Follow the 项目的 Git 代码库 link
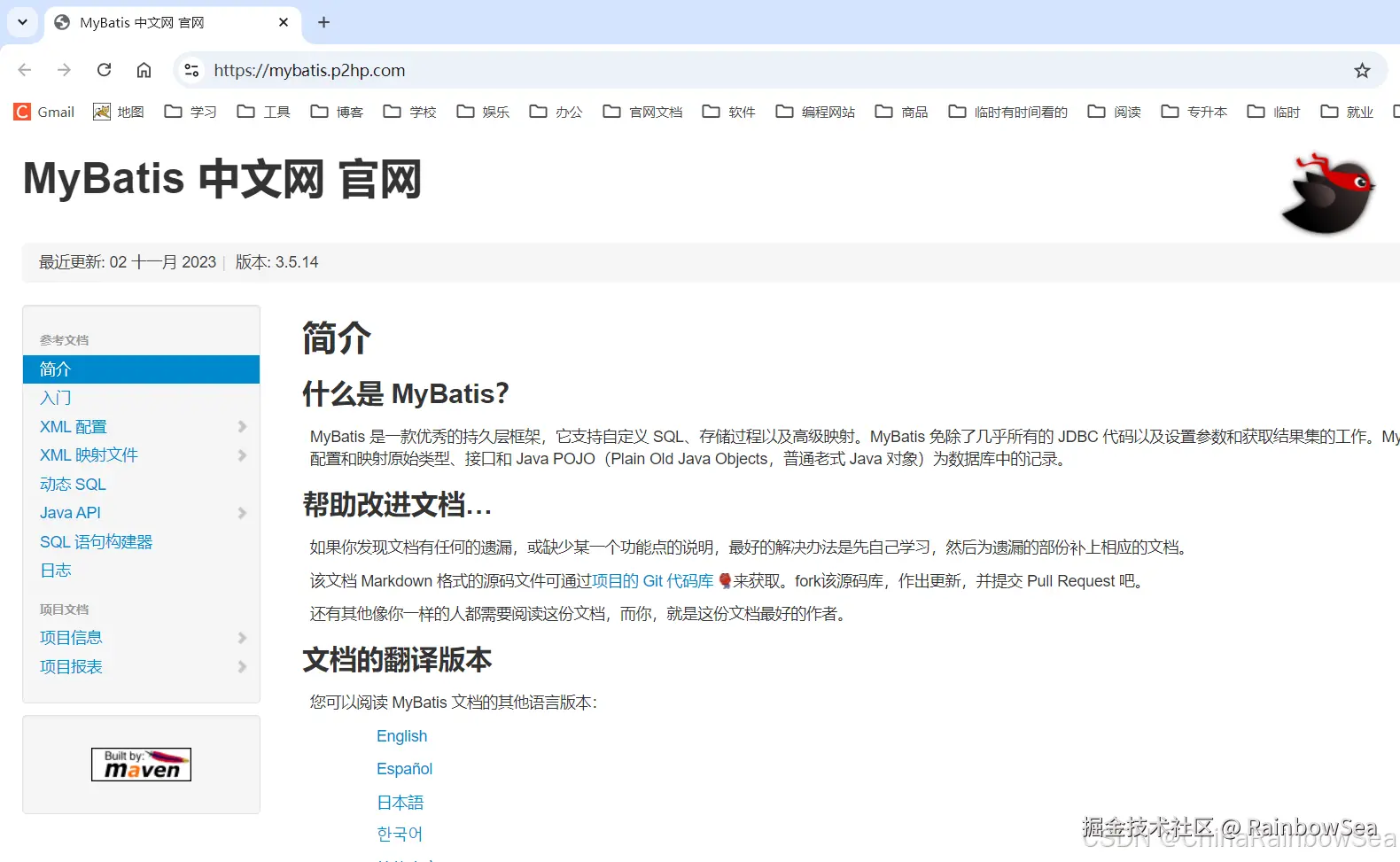 pos(652,581)
